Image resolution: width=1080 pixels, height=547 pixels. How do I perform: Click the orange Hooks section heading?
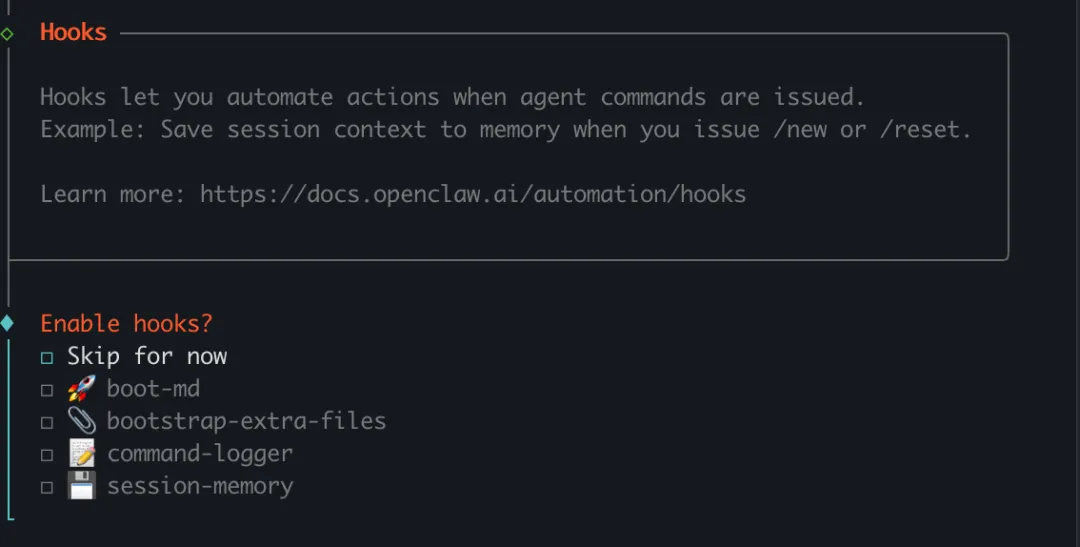coord(73,32)
